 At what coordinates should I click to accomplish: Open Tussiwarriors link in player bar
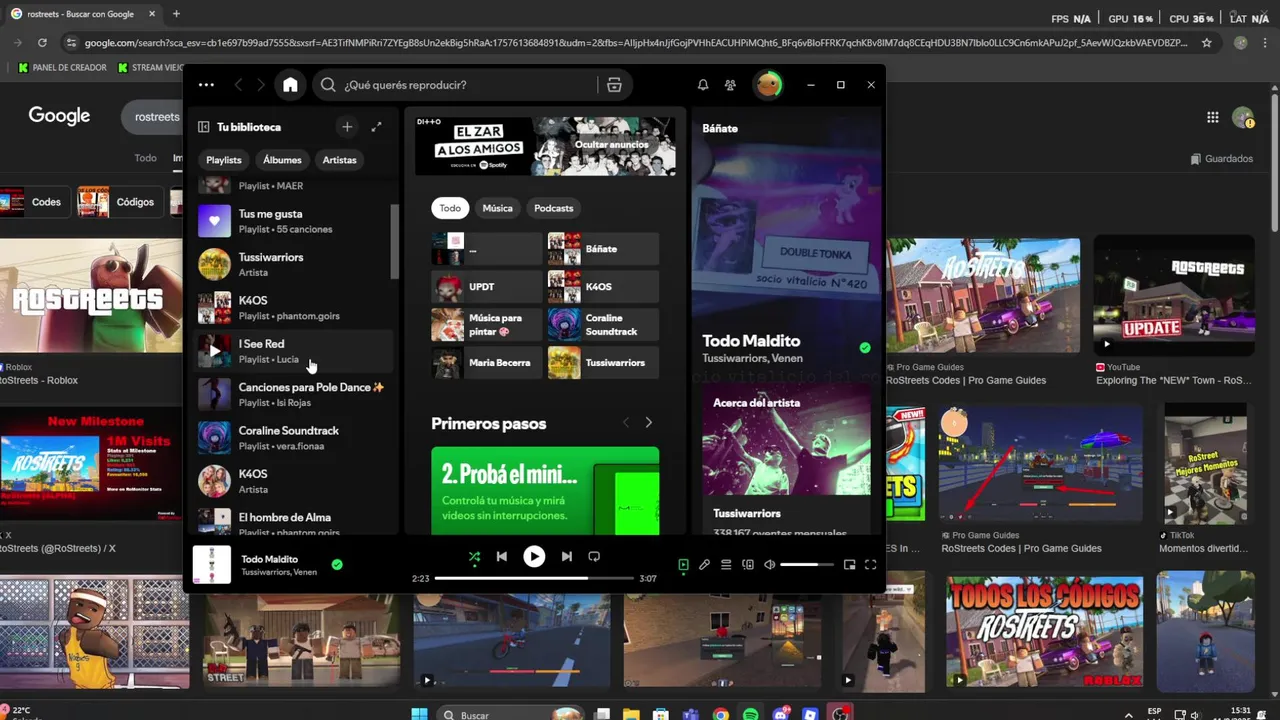(265, 572)
